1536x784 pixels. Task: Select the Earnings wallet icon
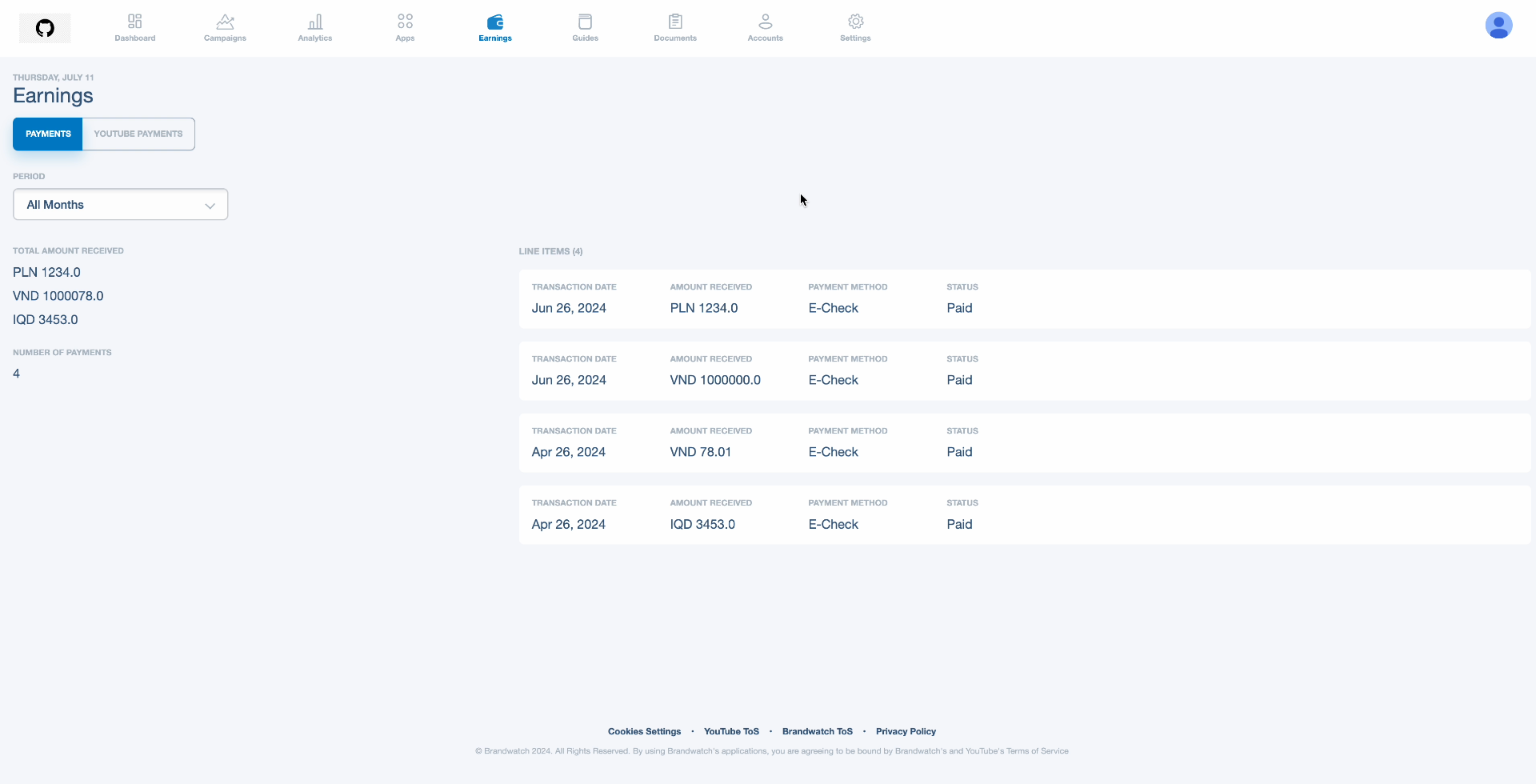[x=495, y=22]
